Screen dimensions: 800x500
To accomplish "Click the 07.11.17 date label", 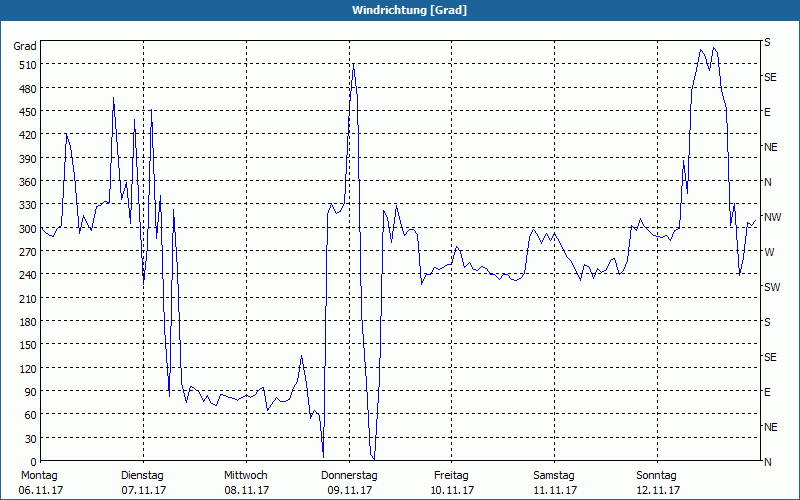I will [143, 490].
